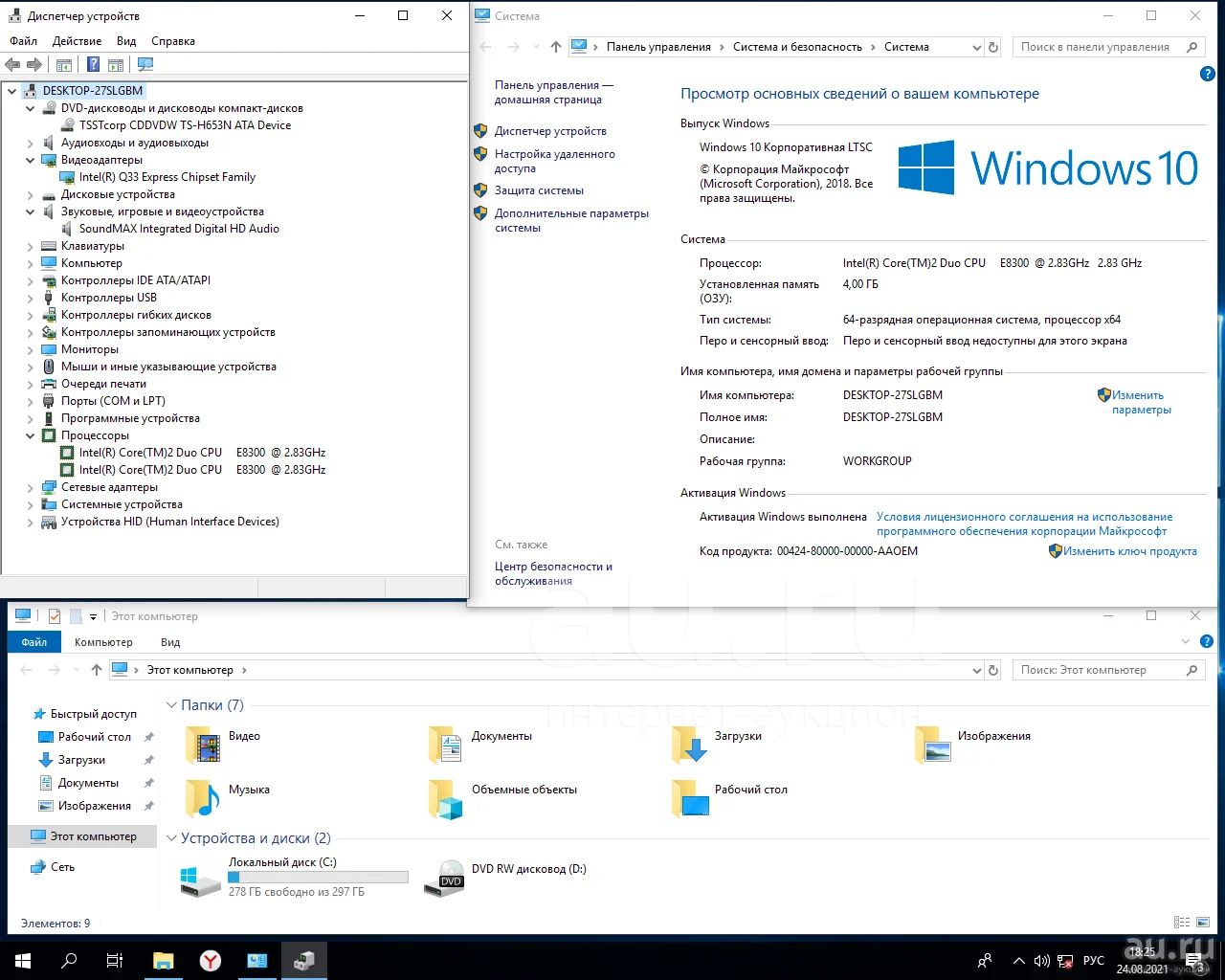Collapse the Видеоадаптеры category
Image resolution: width=1225 pixels, height=980 pixels.
tap(31, 160)
